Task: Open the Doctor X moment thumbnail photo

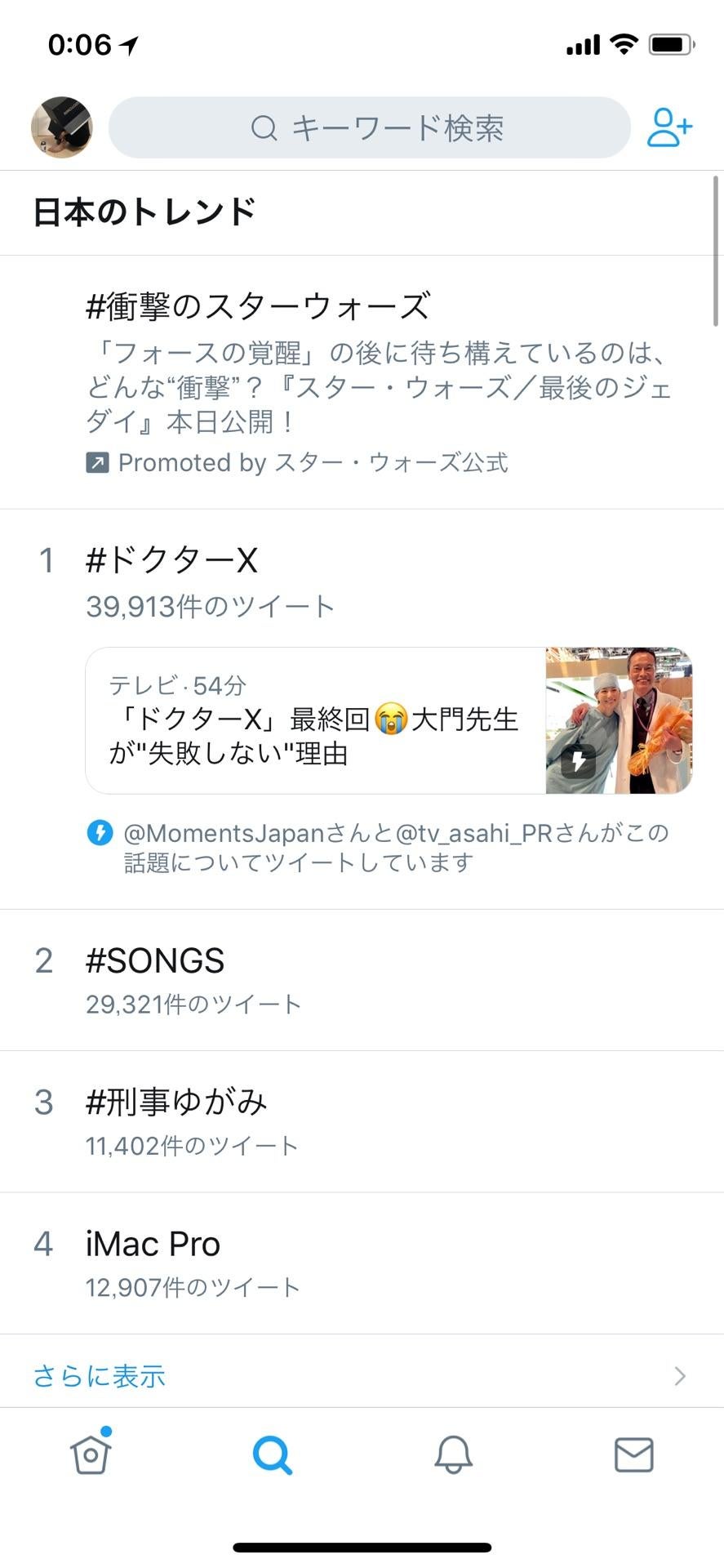Action: pyautogui.click(x=619, y=720)
